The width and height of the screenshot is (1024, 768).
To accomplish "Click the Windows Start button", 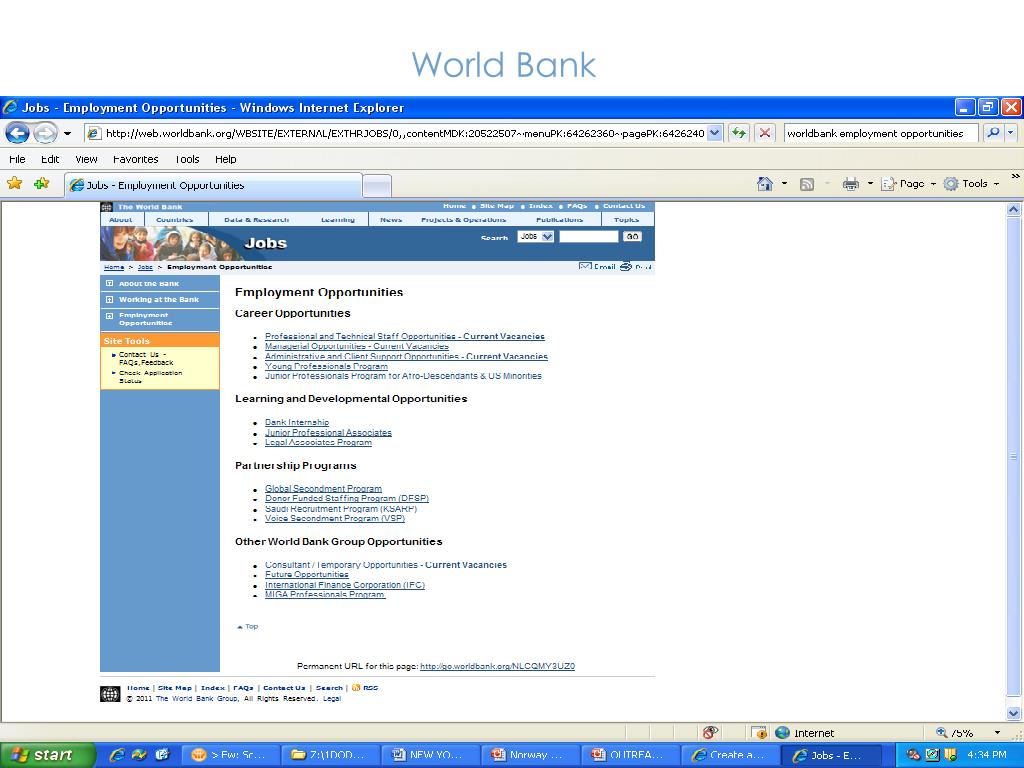I will pos(47,755).
